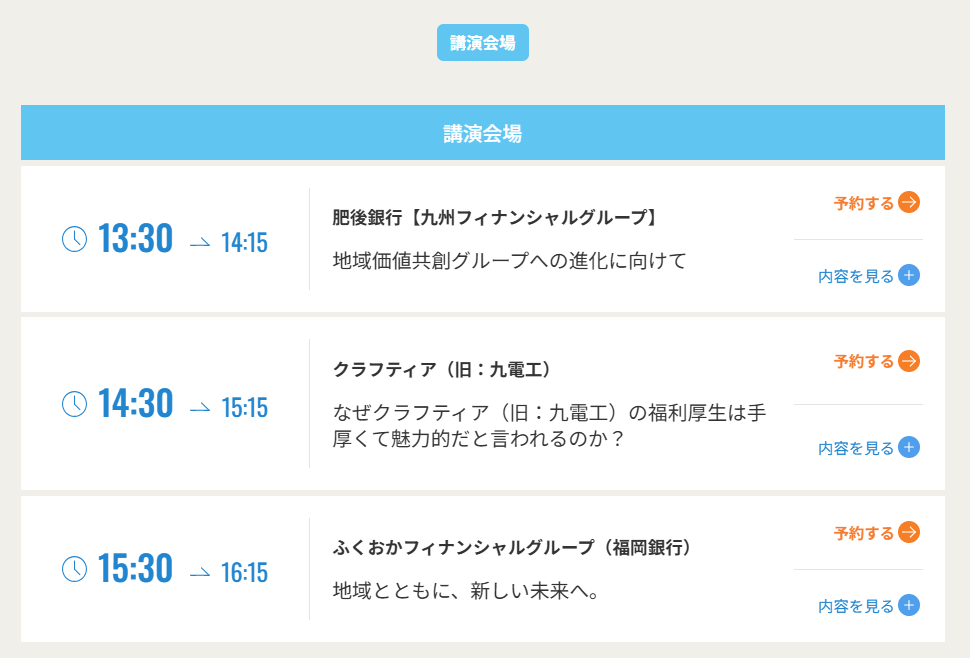
Task: Click clock icon beside 14:30 time
Action: pyautogui.click(x=75, y=404)
